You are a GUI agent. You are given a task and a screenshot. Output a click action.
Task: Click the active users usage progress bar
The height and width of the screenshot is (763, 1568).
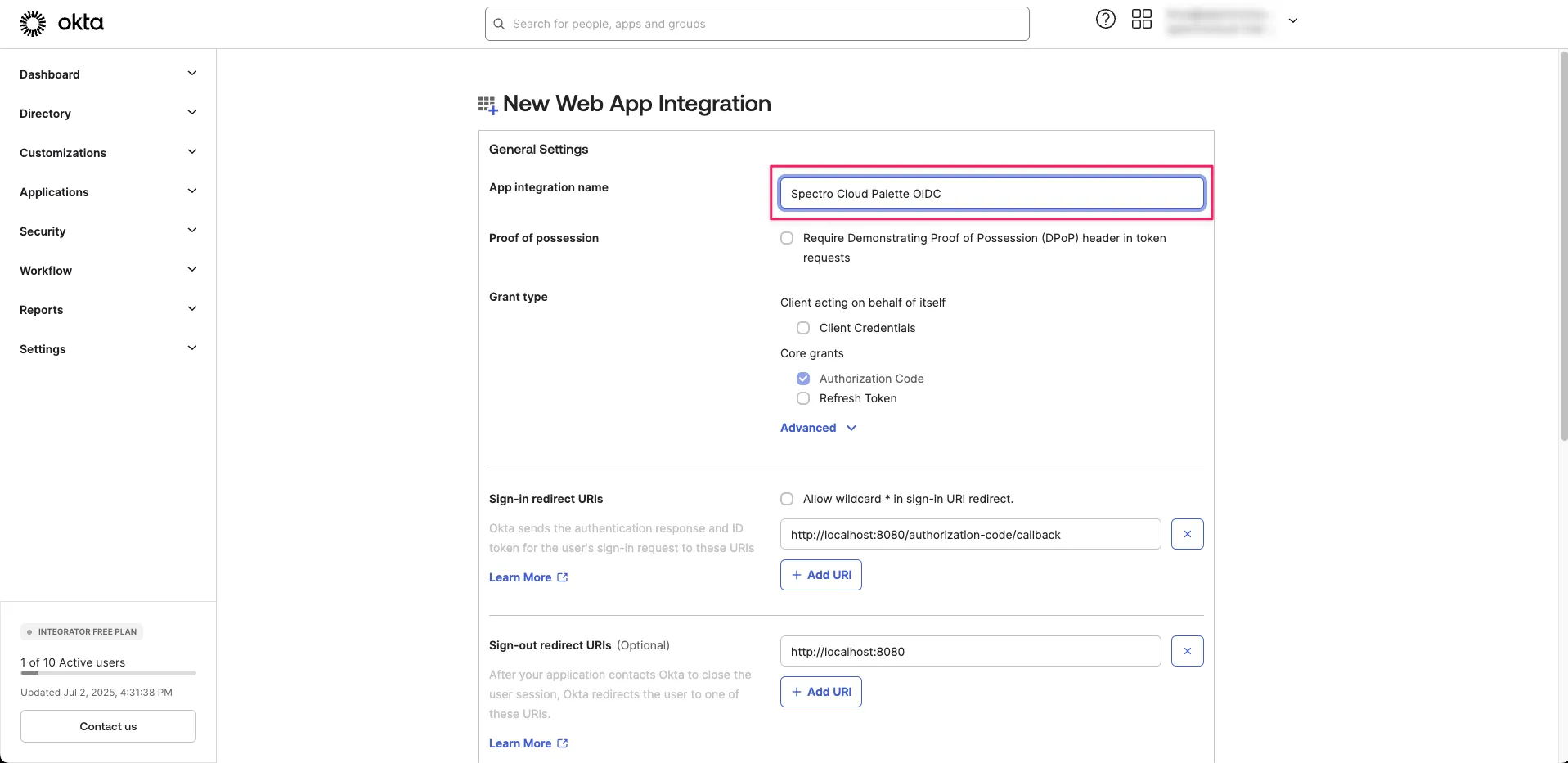pyautogui.click(x=107, y=673)
